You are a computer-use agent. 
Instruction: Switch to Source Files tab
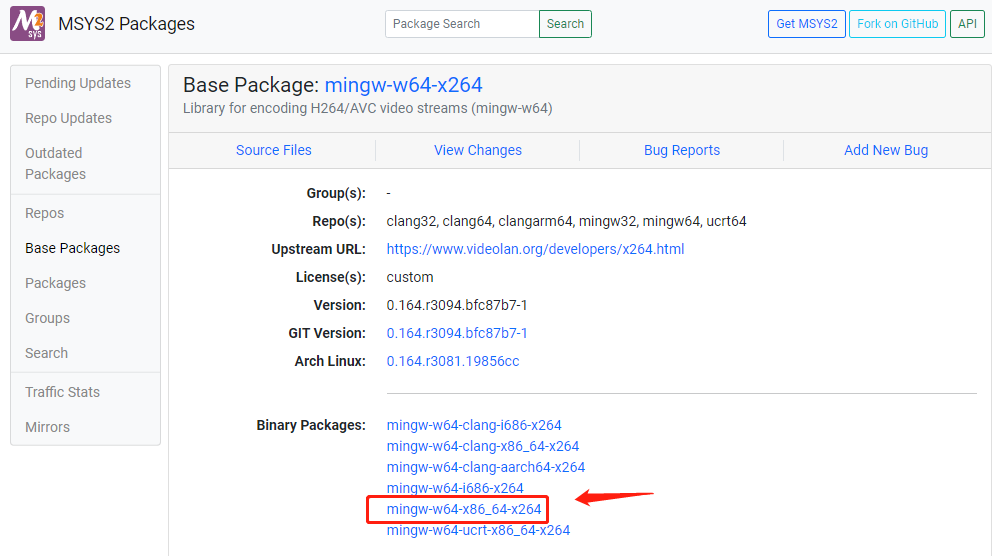pos(273,150)
